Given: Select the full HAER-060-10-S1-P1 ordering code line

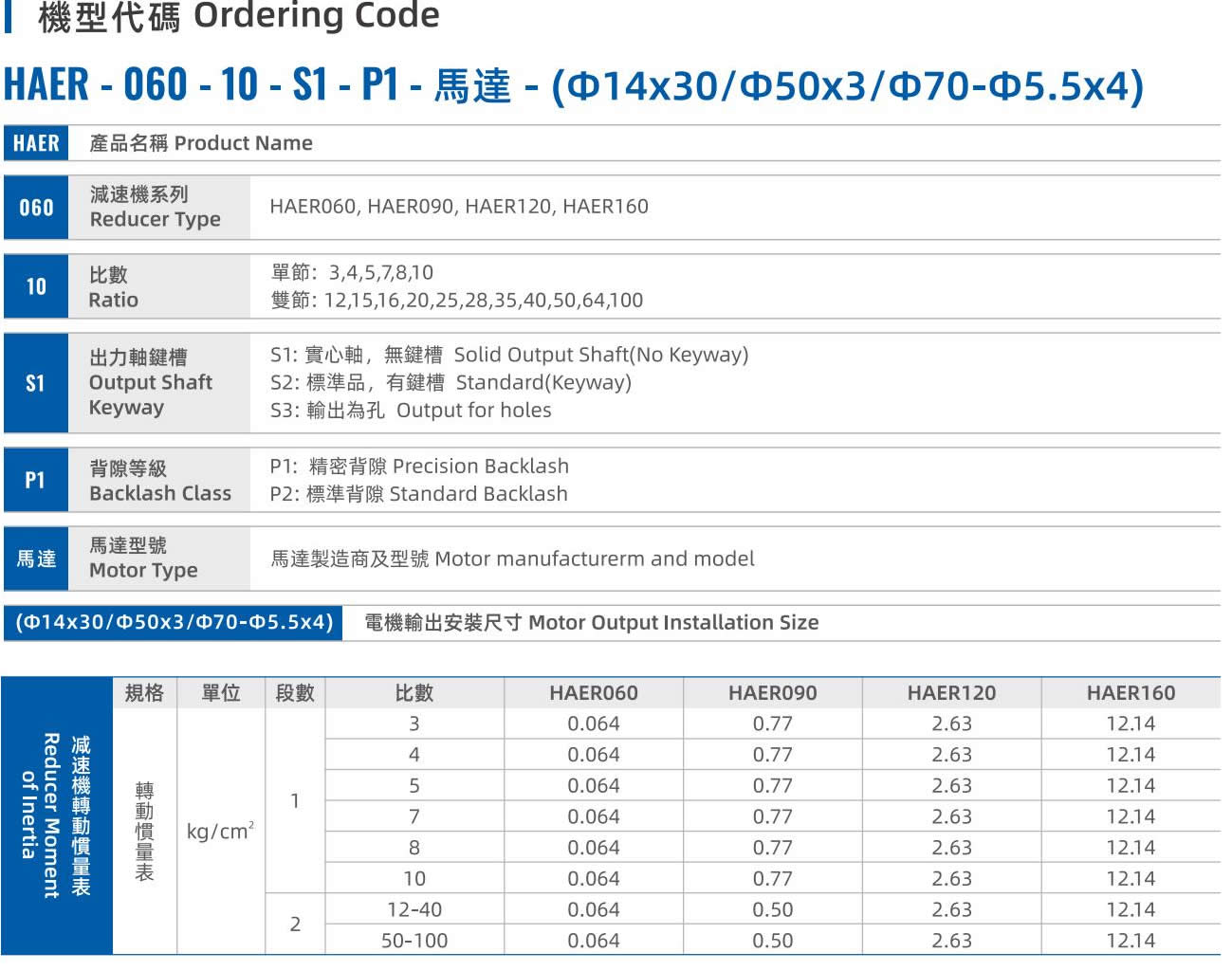Looking at the screenshot, I should click(574, 84).
